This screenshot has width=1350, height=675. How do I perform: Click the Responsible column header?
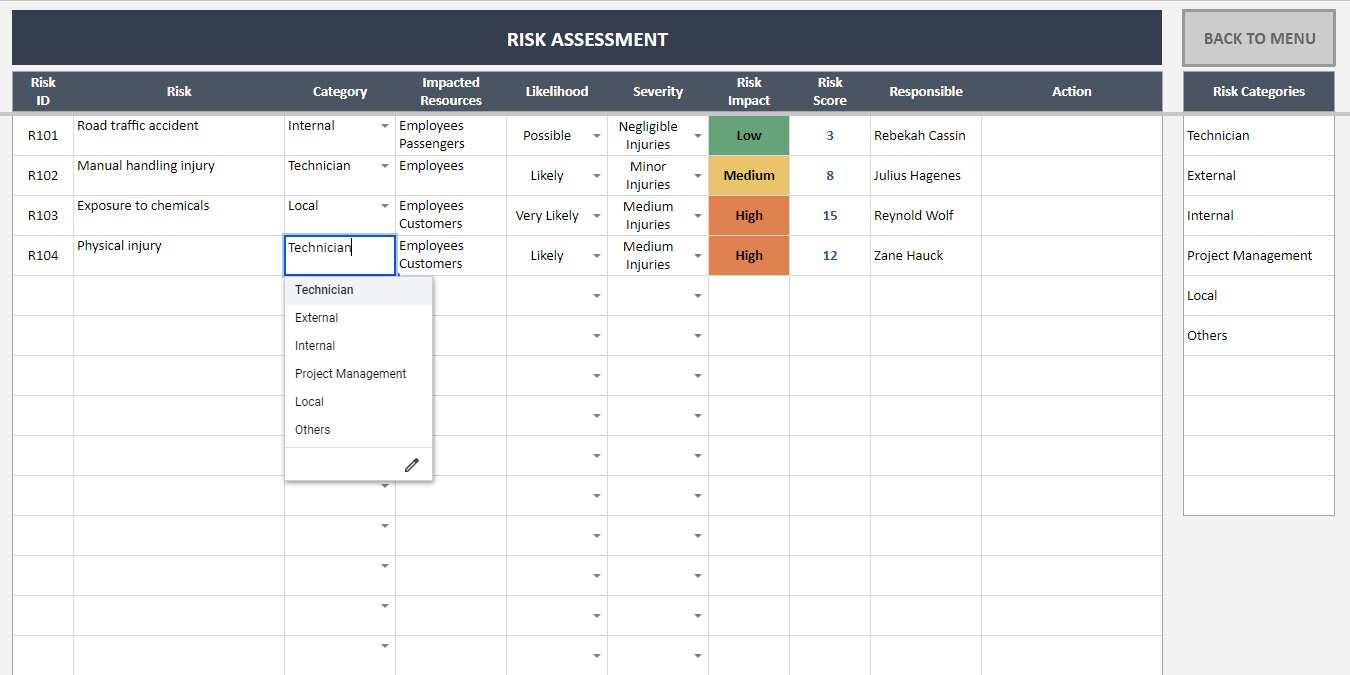point(926,91)
